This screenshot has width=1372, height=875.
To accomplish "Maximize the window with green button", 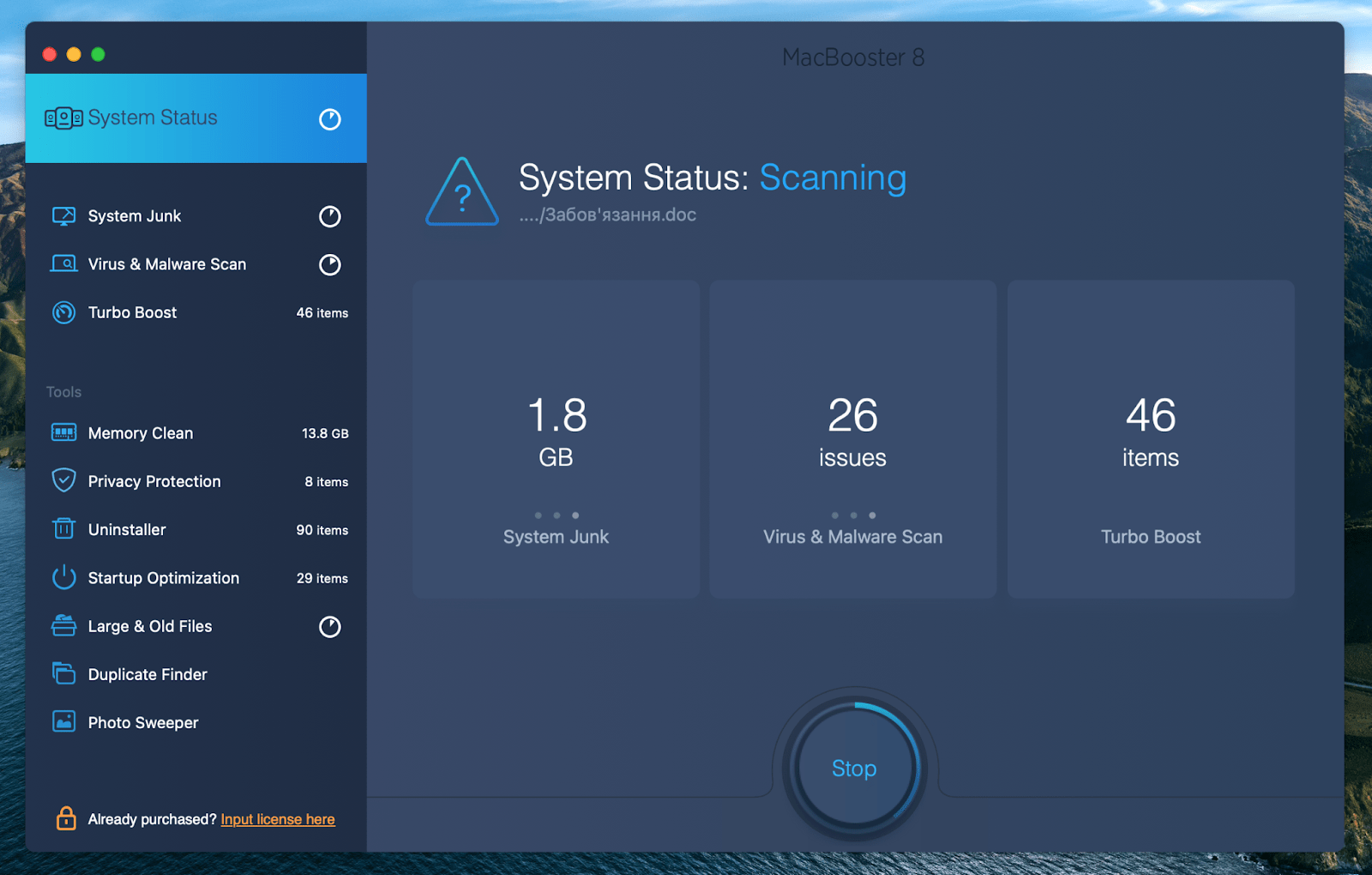I will pos(99,54).
